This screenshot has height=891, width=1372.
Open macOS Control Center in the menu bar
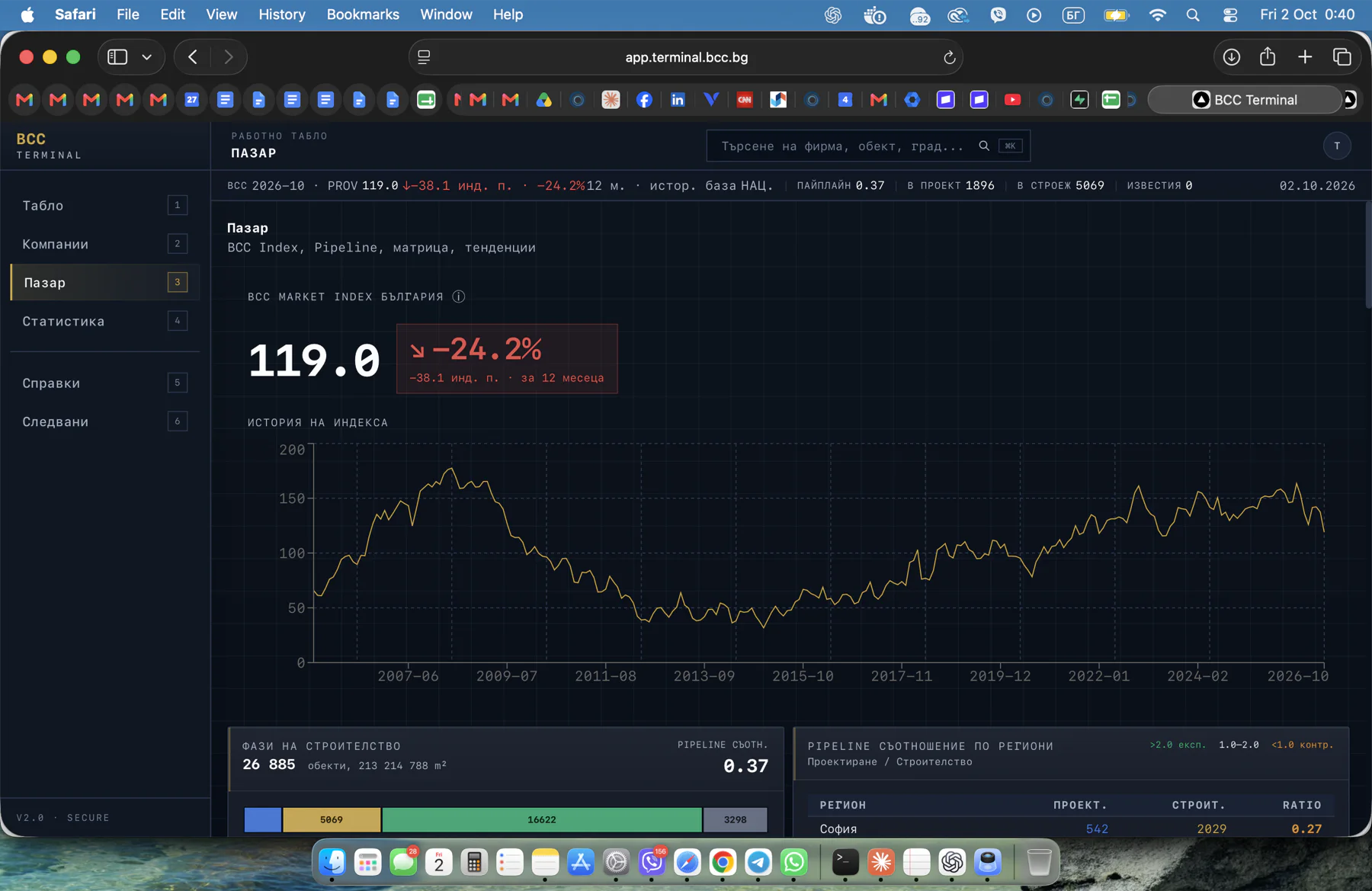pos(1230,14)
